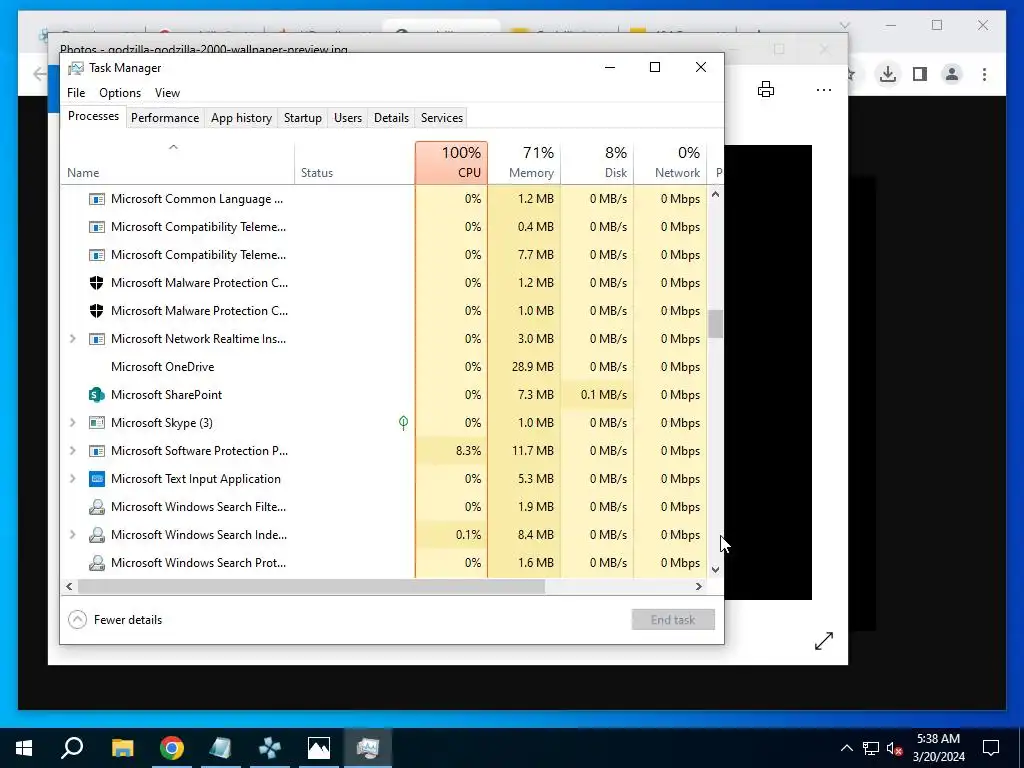Open File Explorer from the taskbar
The image size is (1024, 768).
point(122,748)
